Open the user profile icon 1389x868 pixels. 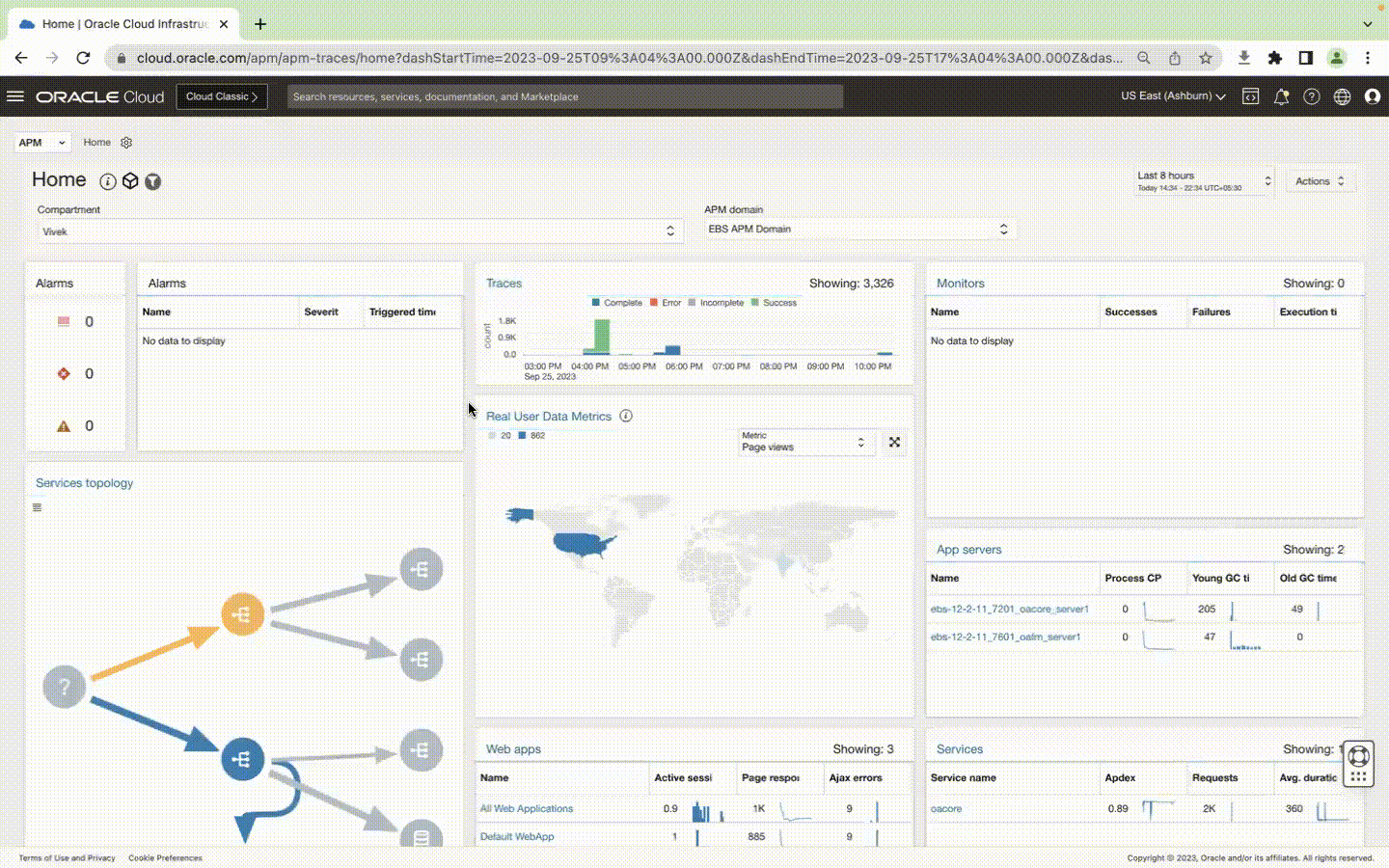pyautogui.click(x=1373, y=96)
